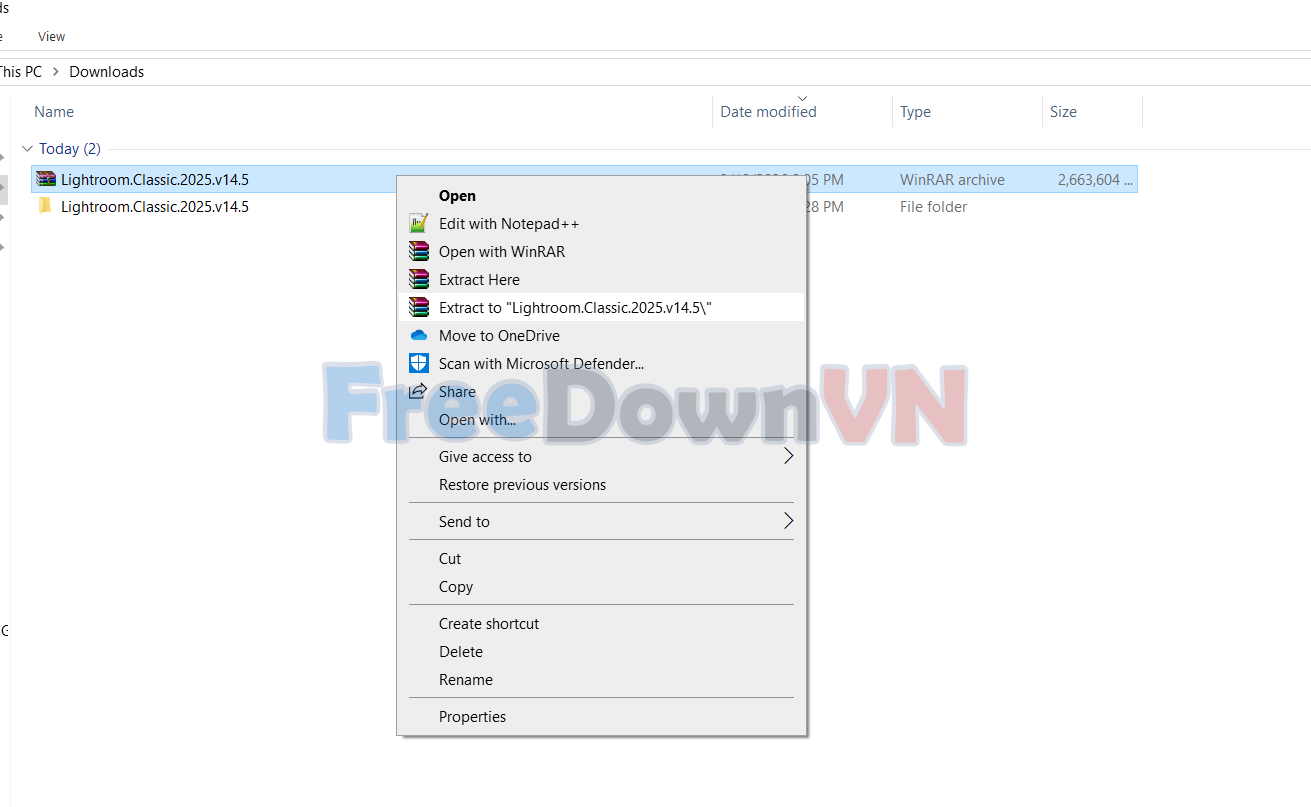The height and width of the screenshot is (807, 1311).
Task: Click the Share arrow icon in the menu
Action: tap(419, 391)
